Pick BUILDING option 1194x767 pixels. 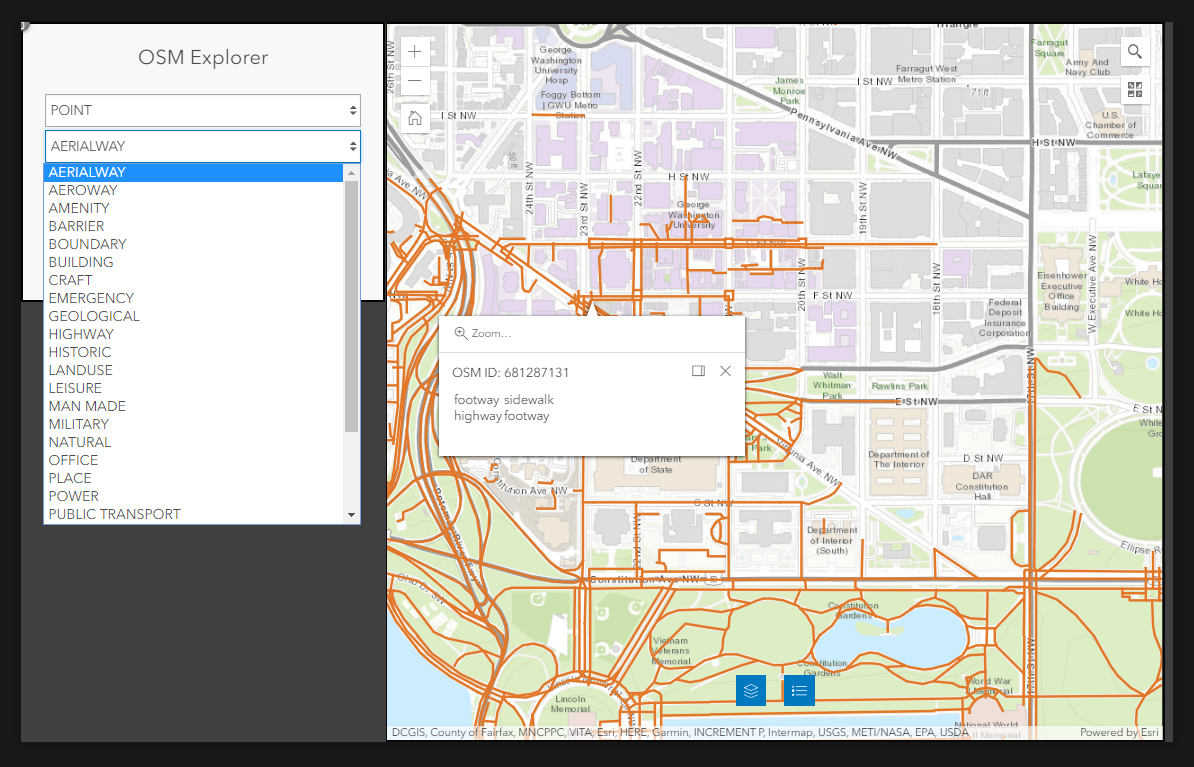point(193,262)
